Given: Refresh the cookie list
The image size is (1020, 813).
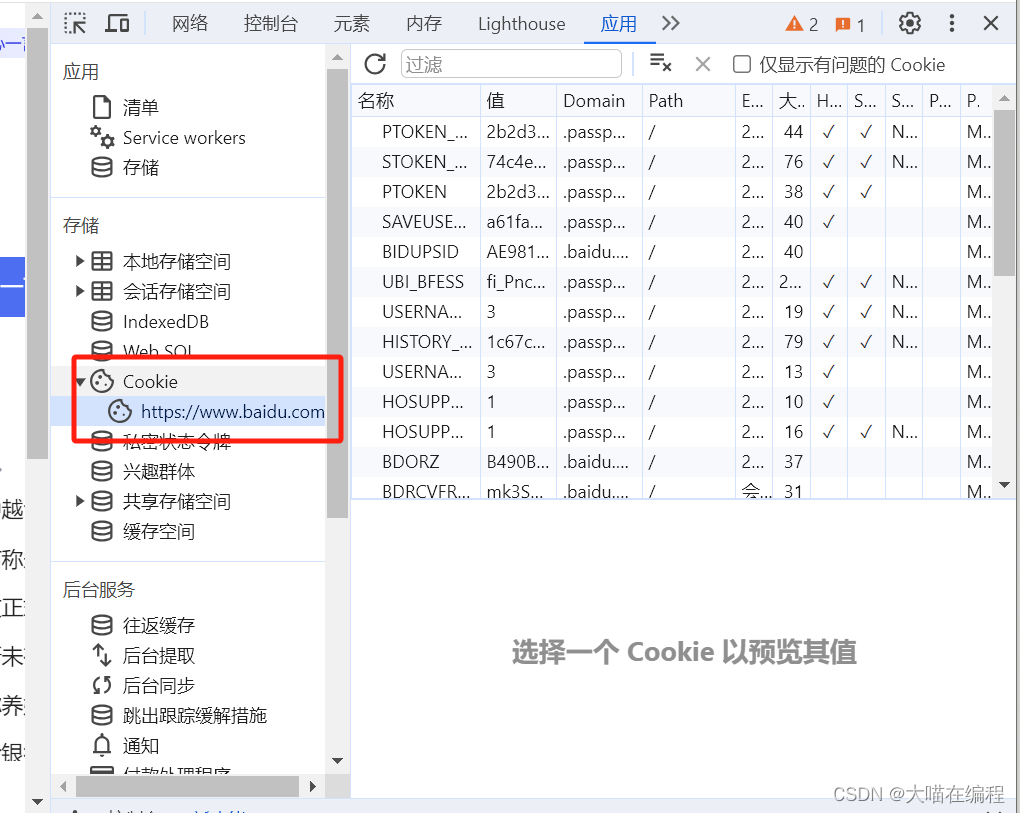Looking at the screenshot, I should 375,64.
